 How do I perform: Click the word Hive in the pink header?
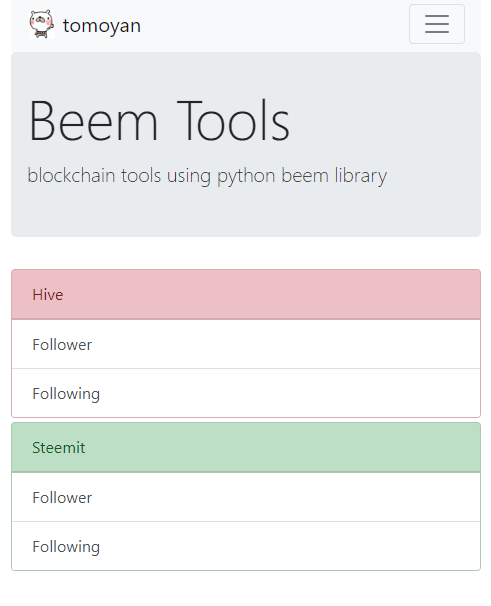[48, 294]
